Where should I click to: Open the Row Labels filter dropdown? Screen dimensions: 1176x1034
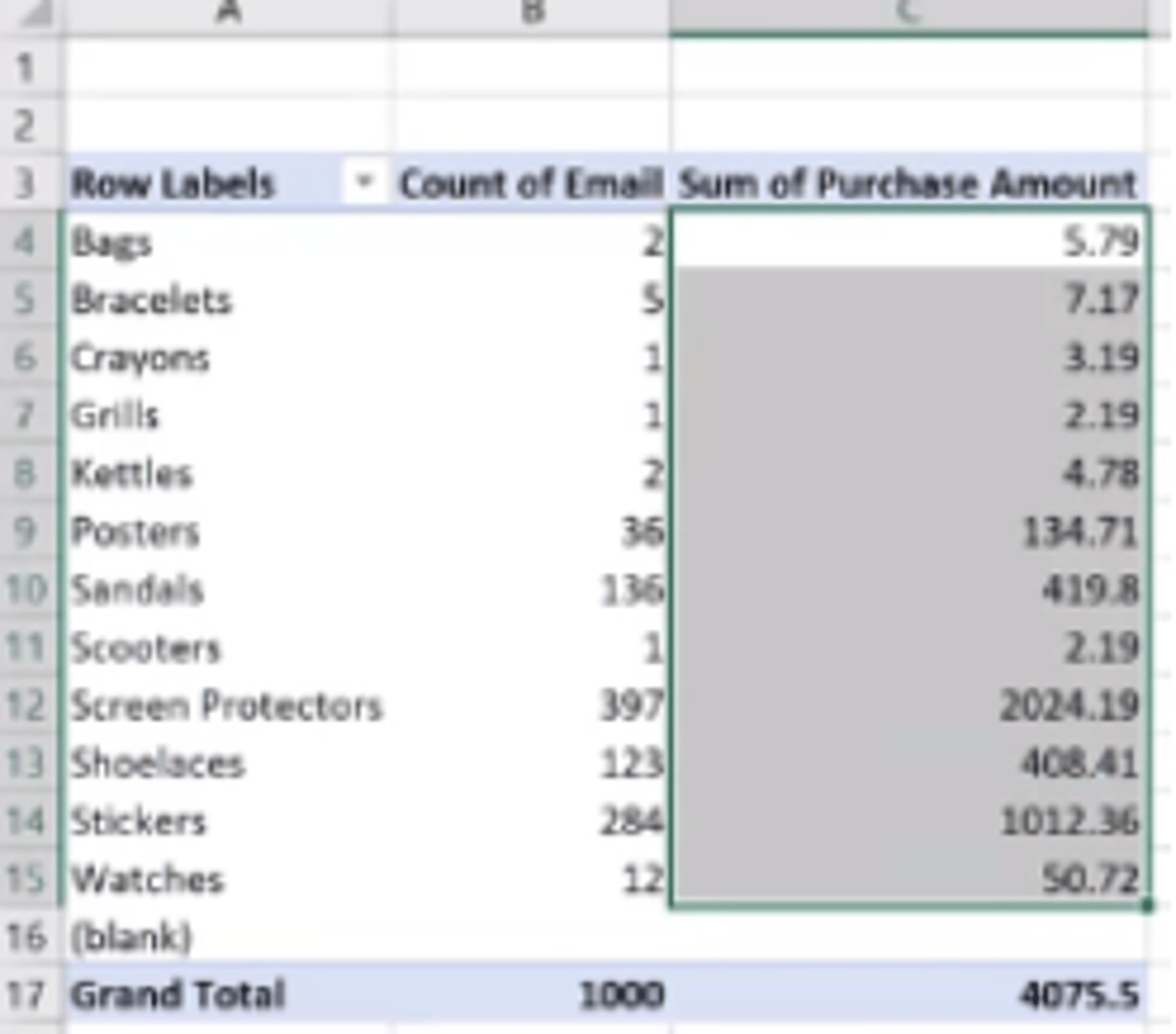point(364,182)
